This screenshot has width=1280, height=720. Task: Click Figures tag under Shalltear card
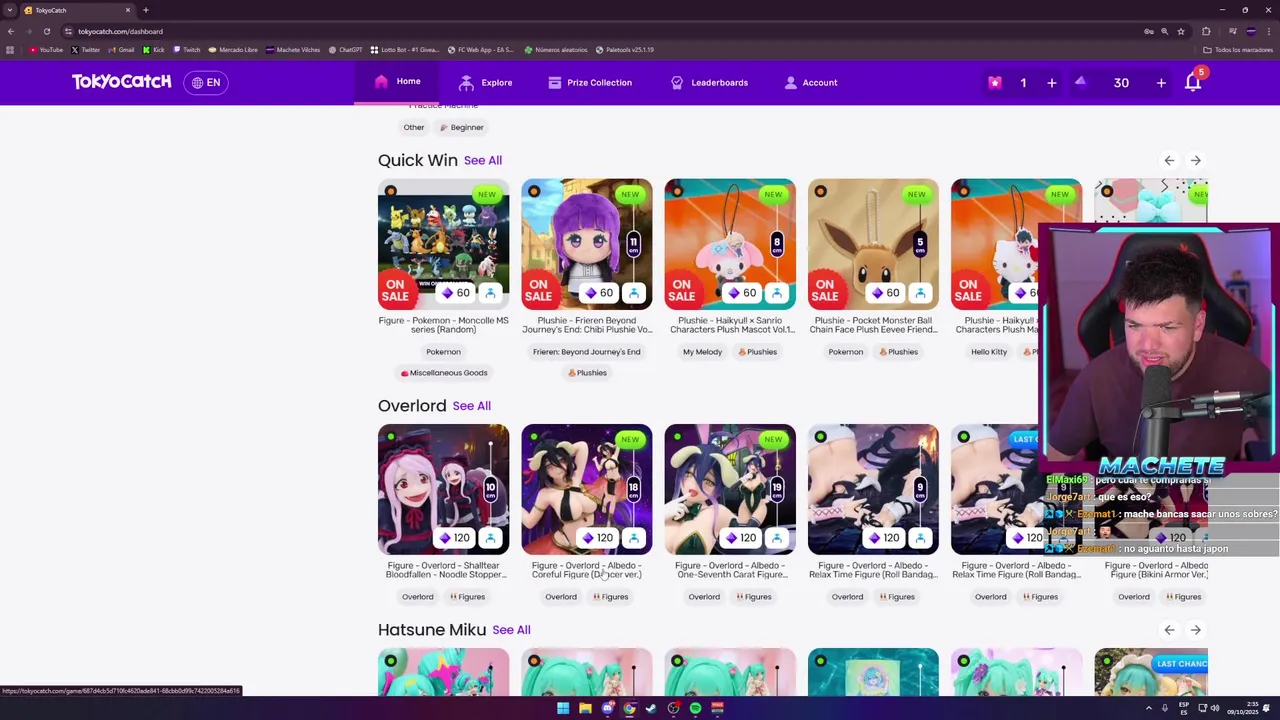coord(467,597)
